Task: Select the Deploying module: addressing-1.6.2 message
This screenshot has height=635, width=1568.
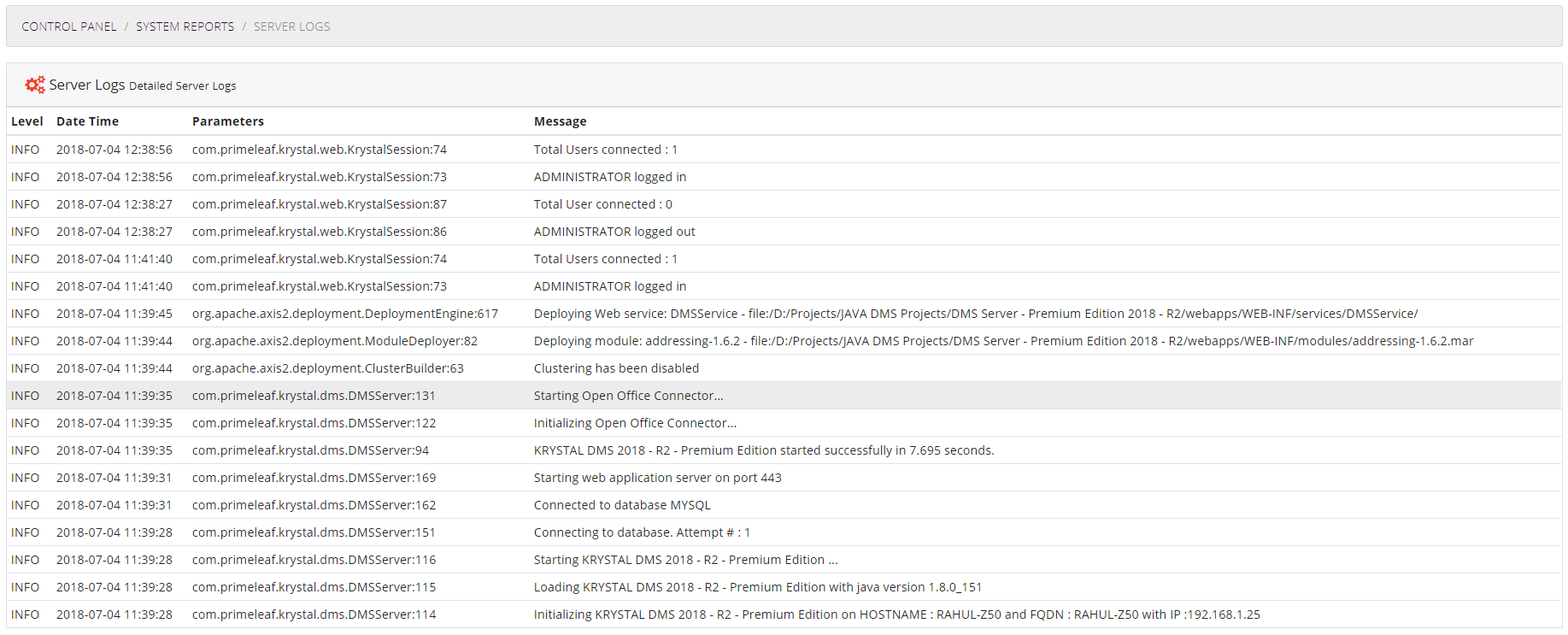Action: pos(1004,341)
